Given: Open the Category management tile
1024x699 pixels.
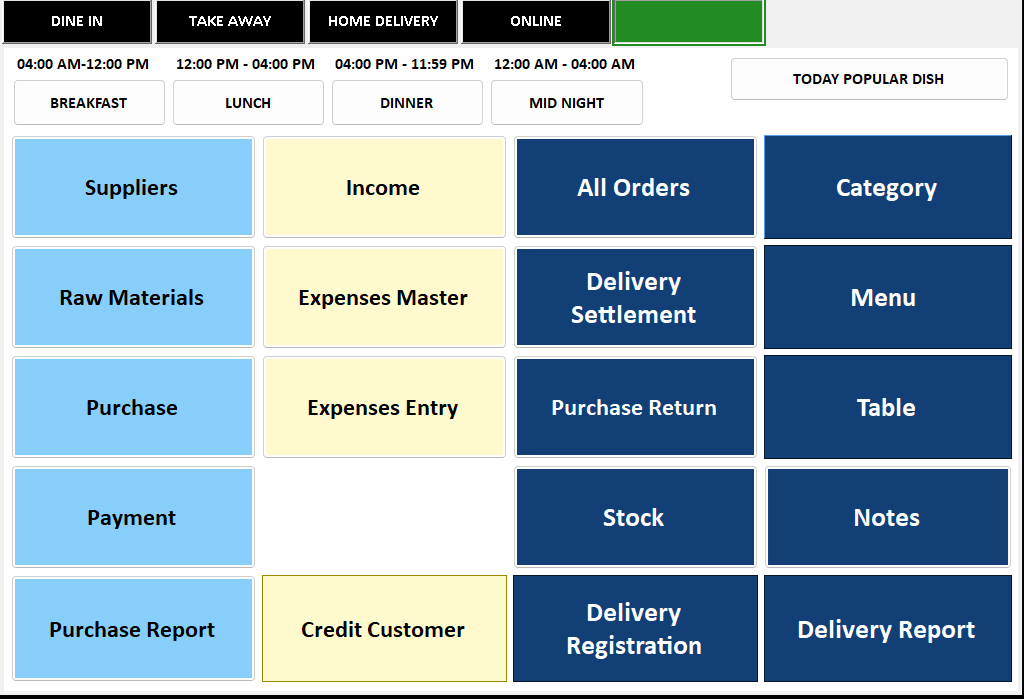Looking at the screenshot, I should [888, 187].
